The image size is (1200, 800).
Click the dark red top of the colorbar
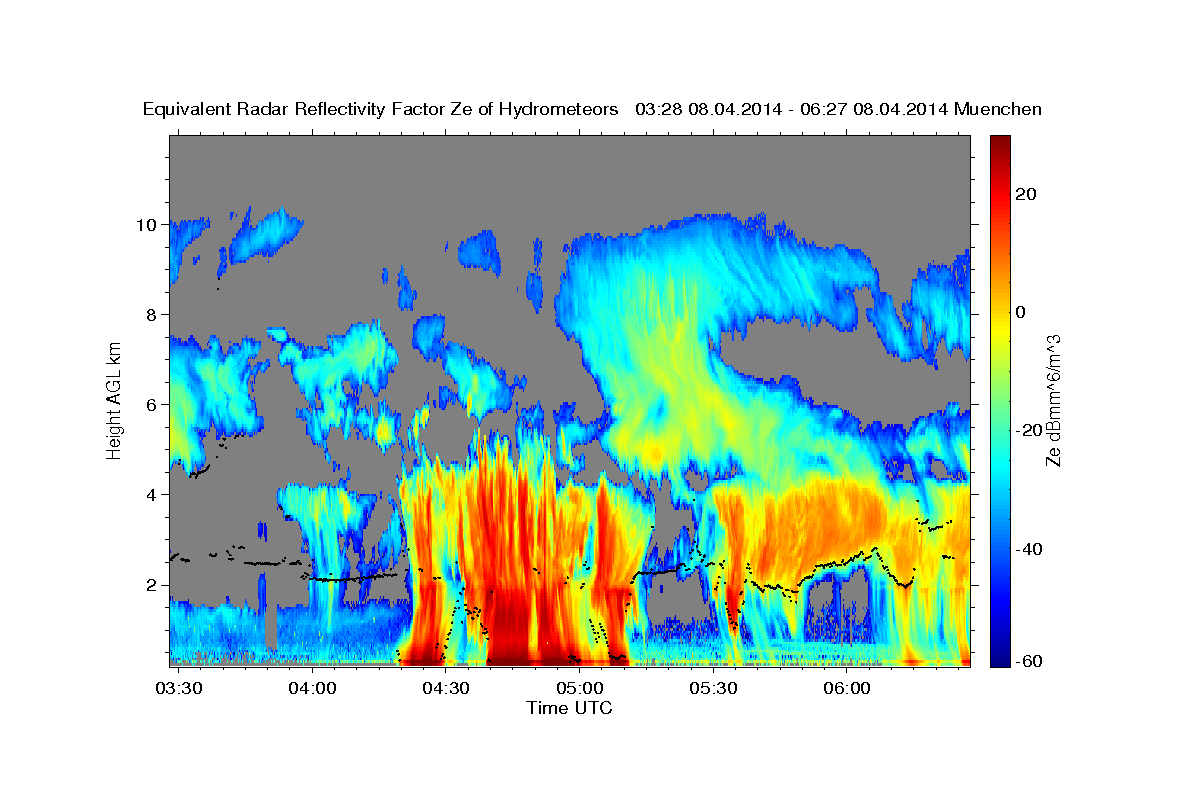999,144
